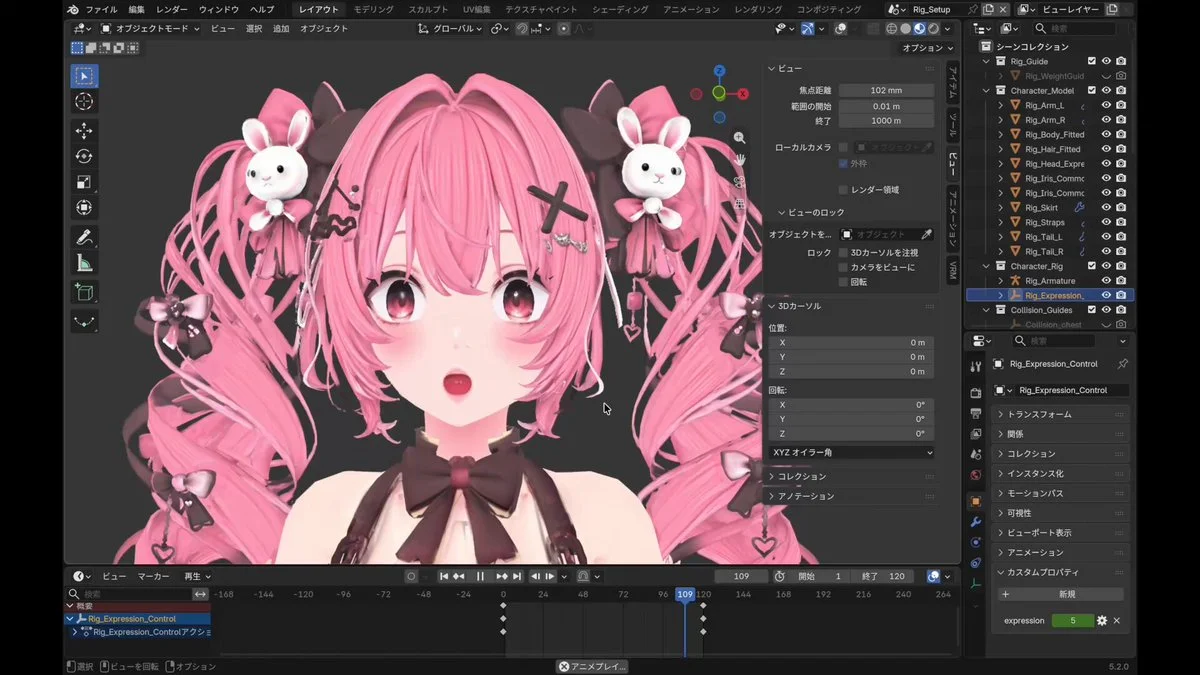Collapse the Character_Model collection
This screenshot has height=675, width=1200.
(986, 90)
